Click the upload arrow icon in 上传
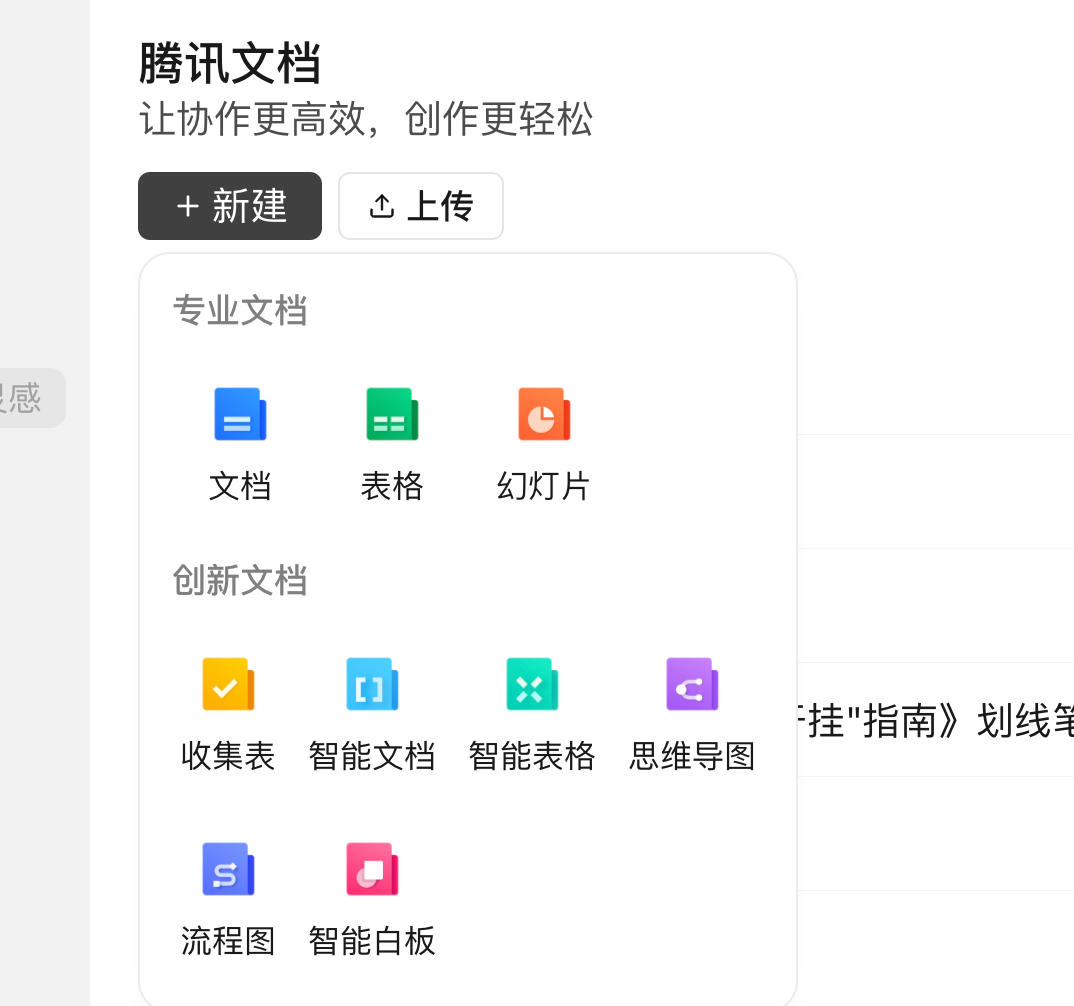 (382, 206)
